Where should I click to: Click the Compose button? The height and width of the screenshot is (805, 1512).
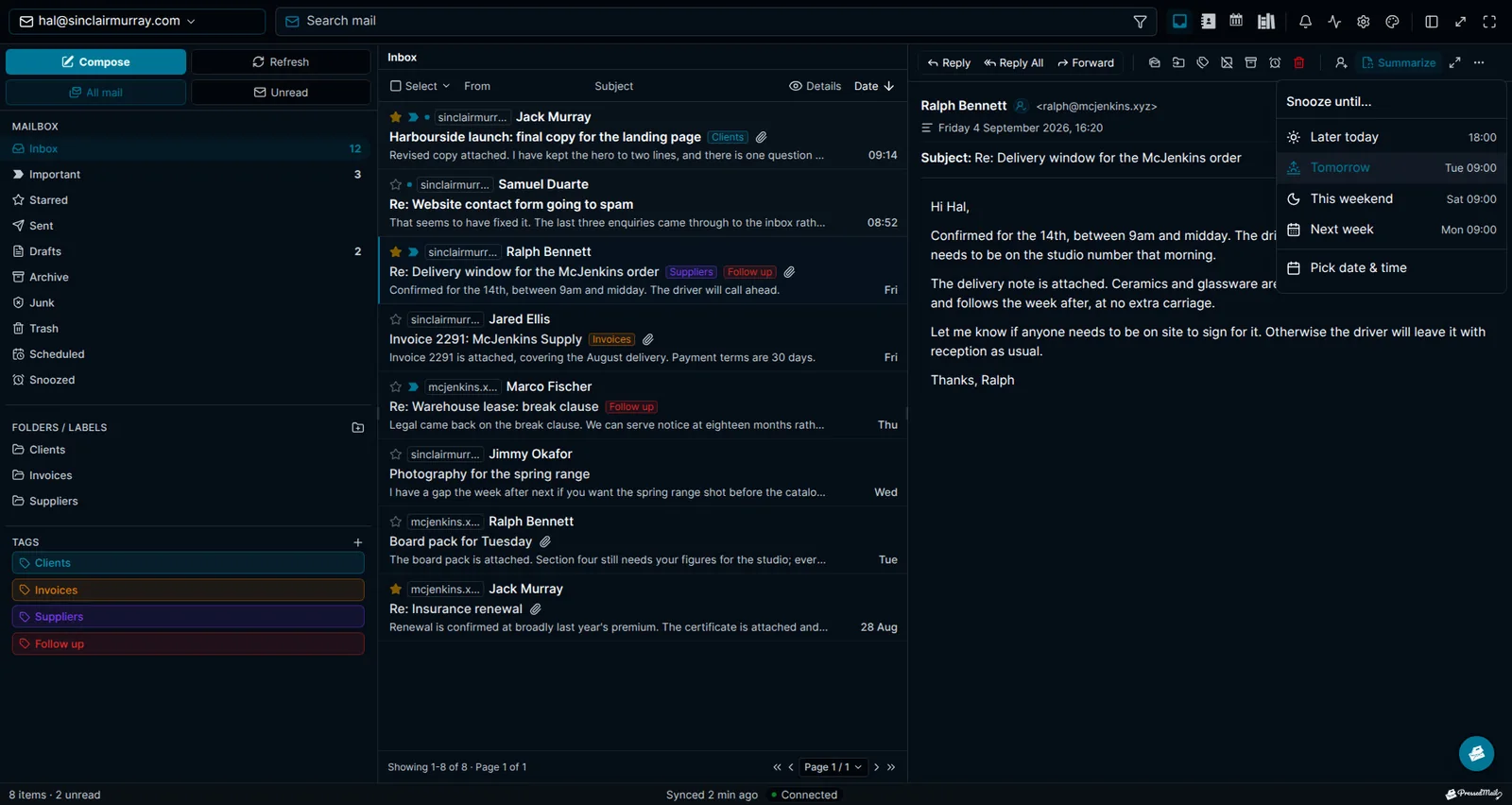(95, 61)
